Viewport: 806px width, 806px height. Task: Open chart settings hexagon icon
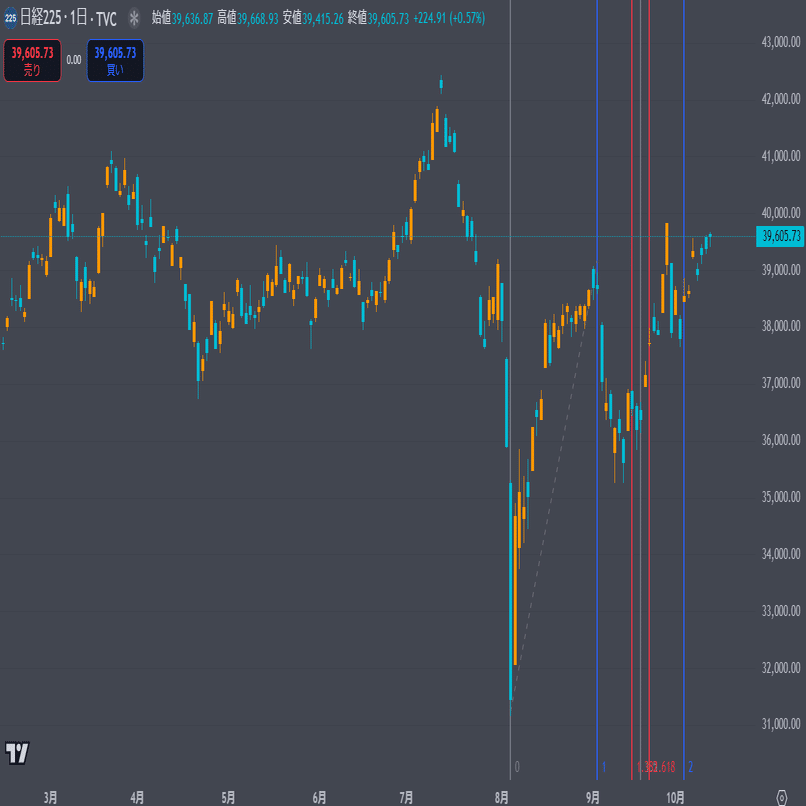click(780, 795)
